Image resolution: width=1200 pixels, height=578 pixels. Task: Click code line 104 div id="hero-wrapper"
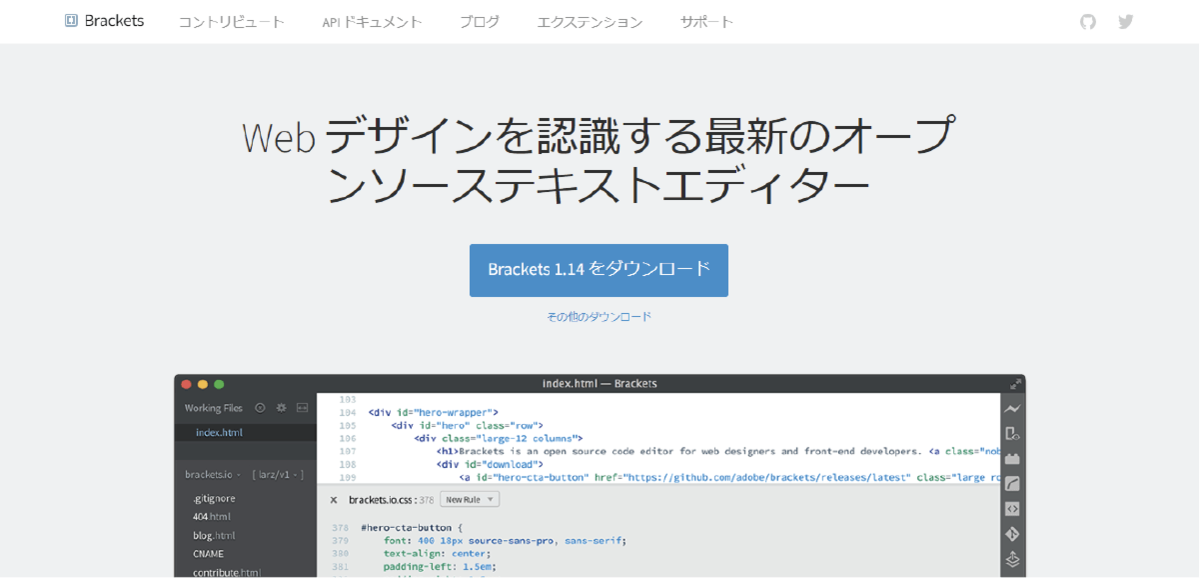[x=433, y=412]
